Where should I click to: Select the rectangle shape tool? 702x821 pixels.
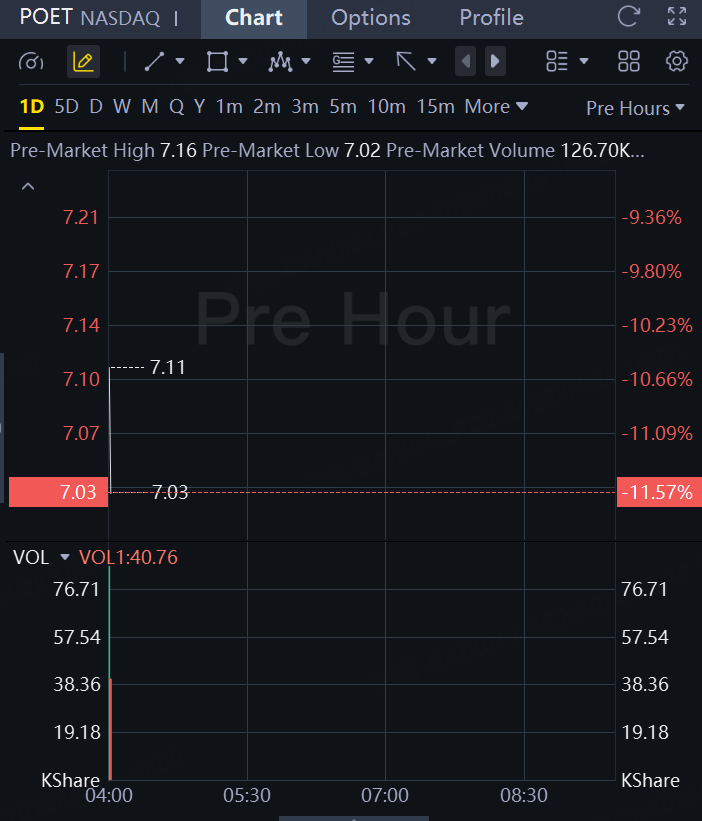[217, 61]
